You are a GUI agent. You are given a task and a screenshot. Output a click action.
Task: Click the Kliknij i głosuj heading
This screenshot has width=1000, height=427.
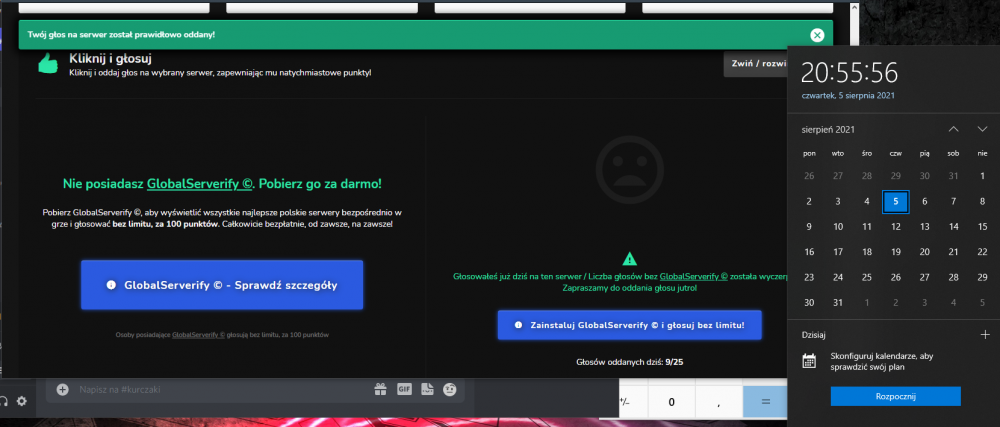point(110,59)
